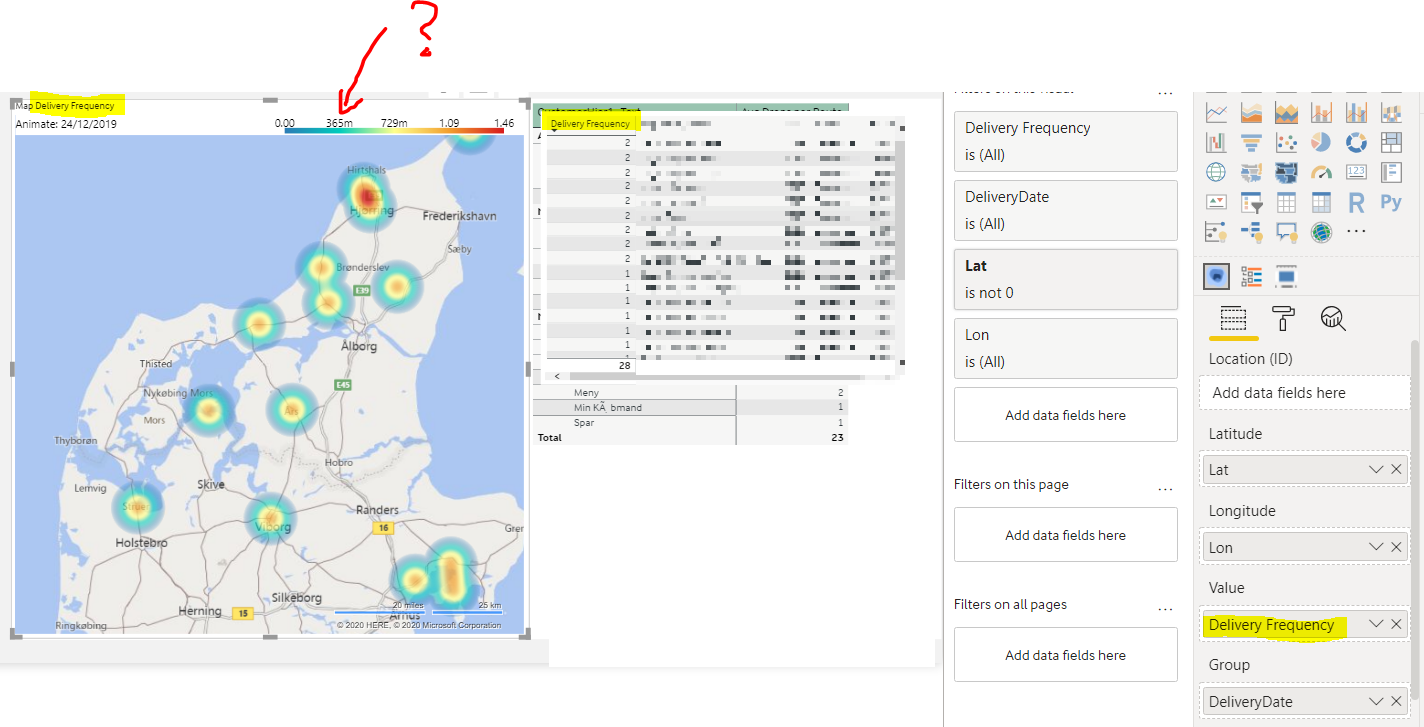Select the Python visual

click(1391, 203)
